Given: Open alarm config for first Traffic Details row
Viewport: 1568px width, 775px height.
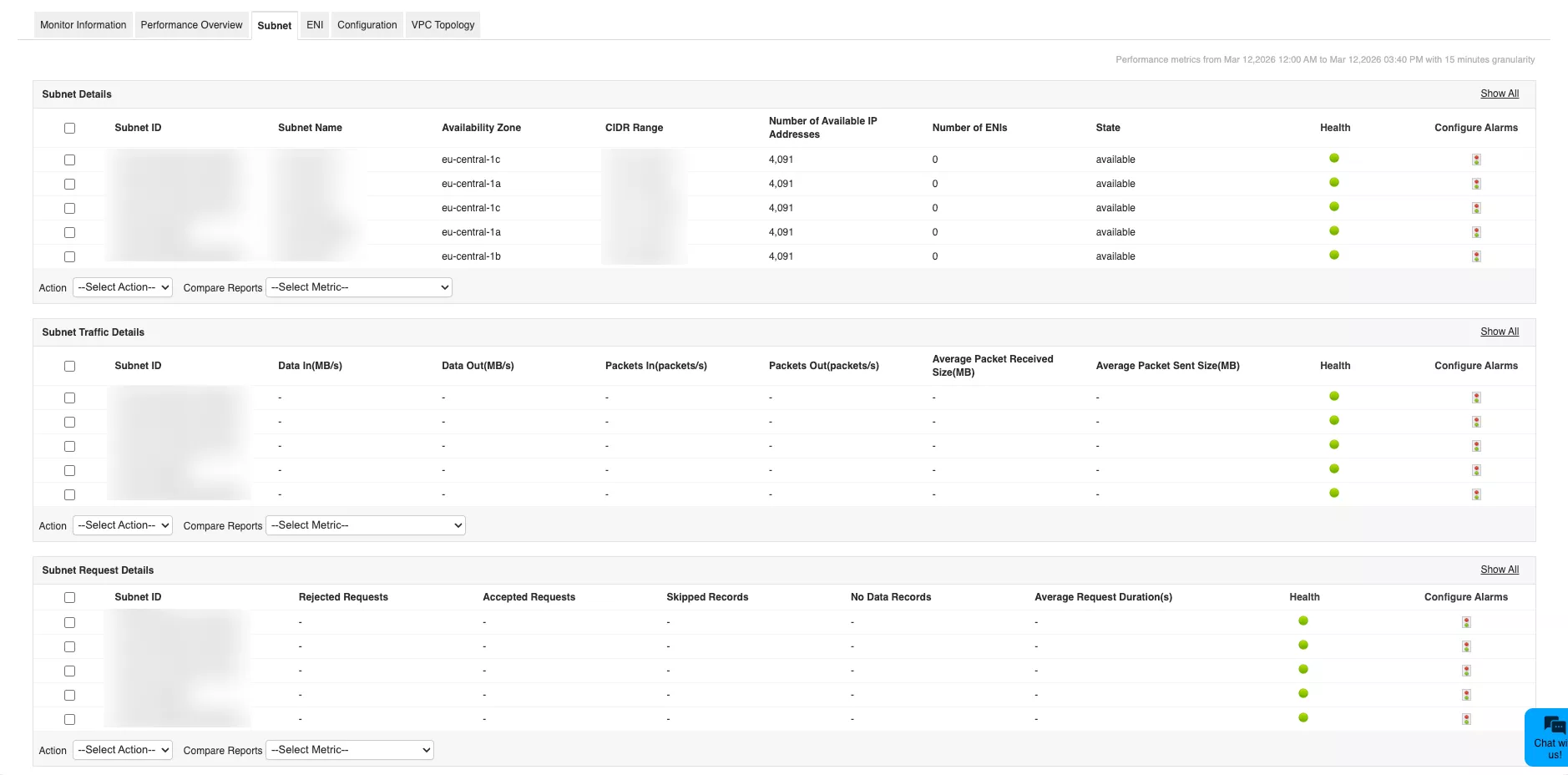Looking at the screenshot, I should click(x=1476, y=398).
